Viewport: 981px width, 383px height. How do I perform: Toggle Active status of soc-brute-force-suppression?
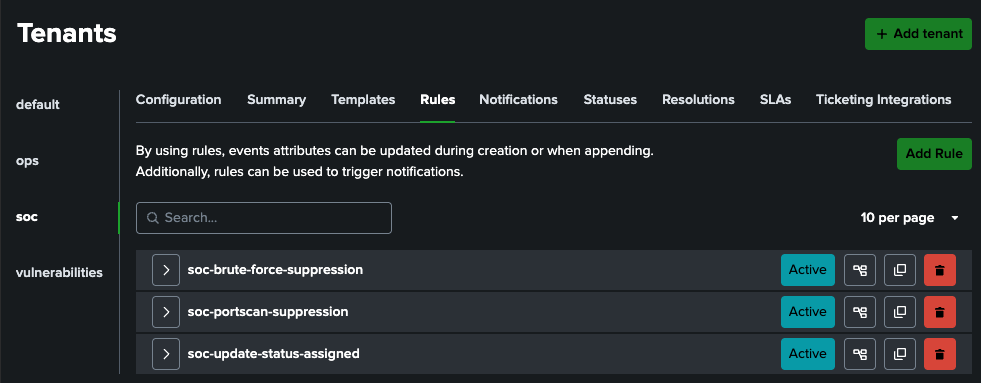(x=808, y=270)
